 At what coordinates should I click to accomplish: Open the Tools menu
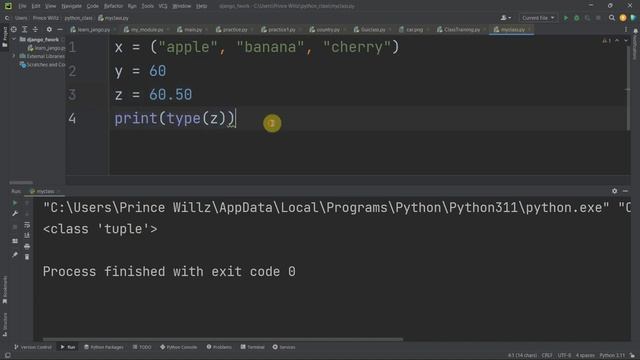tap(147, 6)
